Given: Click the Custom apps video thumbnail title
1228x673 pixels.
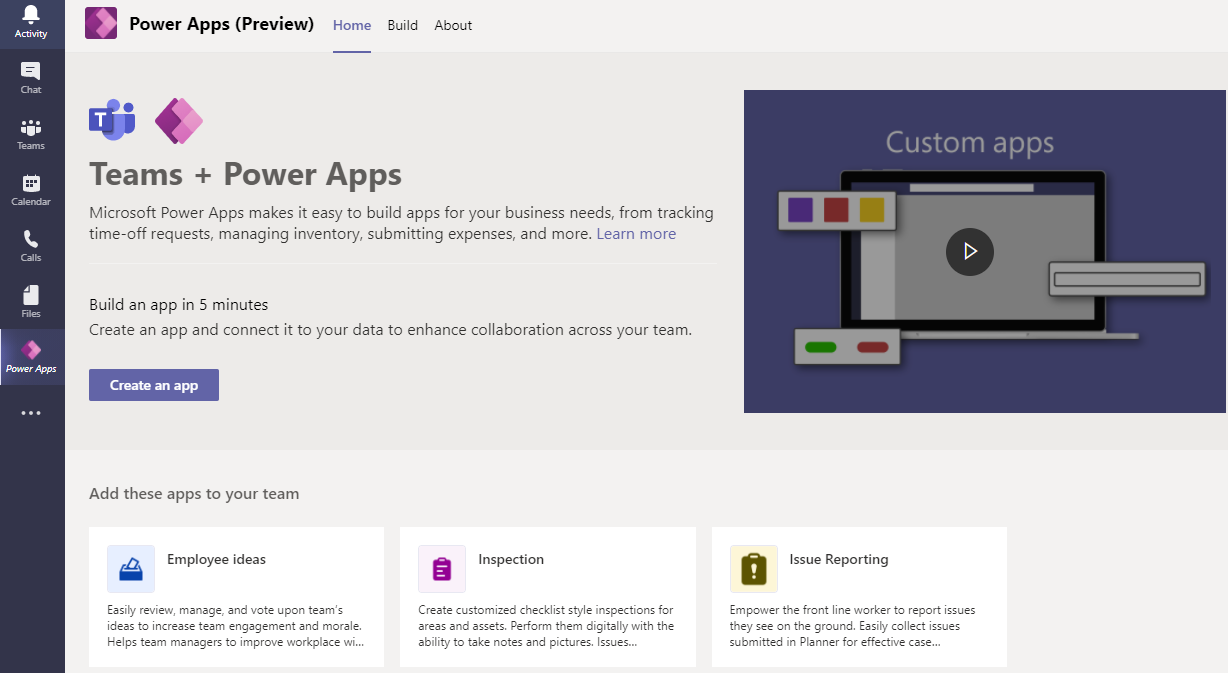Looking at the screenshot, I should pyautogui.click(x=970, y=142).
